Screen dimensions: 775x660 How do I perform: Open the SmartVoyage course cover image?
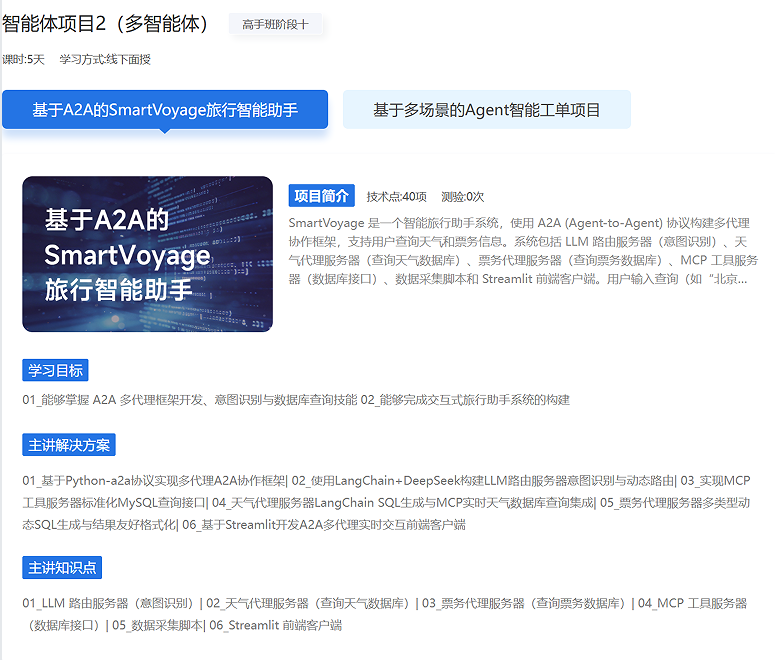click(x=147, y=254)
